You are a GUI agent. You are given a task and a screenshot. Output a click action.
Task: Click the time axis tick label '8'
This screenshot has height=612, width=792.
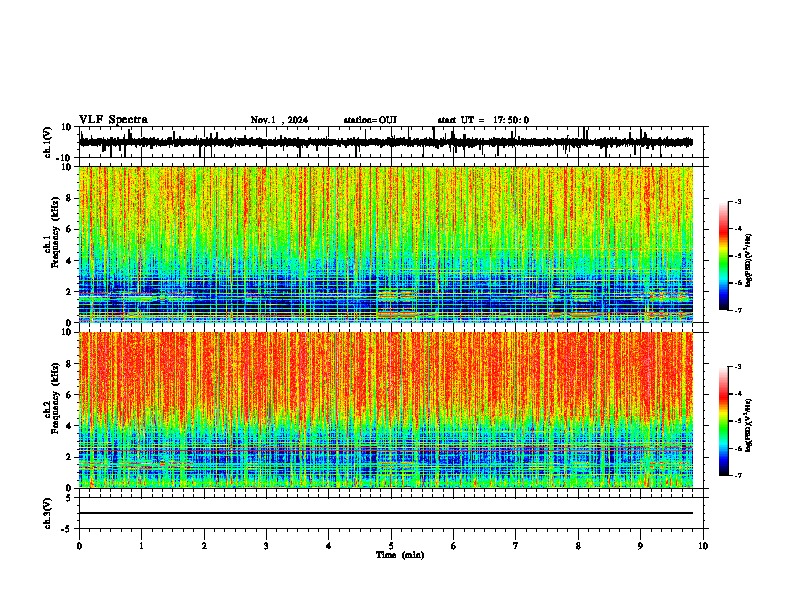point(578,546)
